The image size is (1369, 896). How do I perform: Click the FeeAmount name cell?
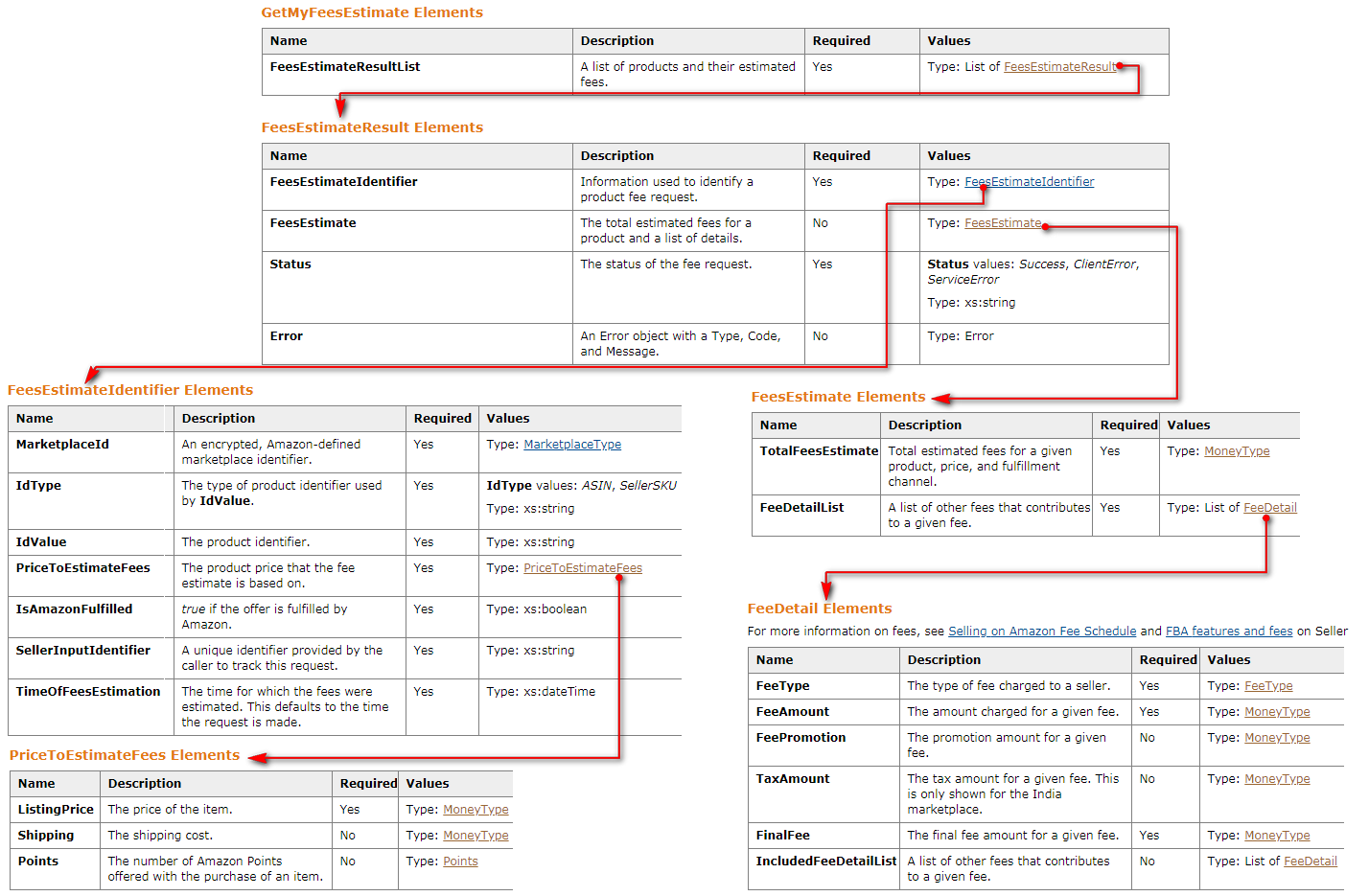(x=824, y=712)
